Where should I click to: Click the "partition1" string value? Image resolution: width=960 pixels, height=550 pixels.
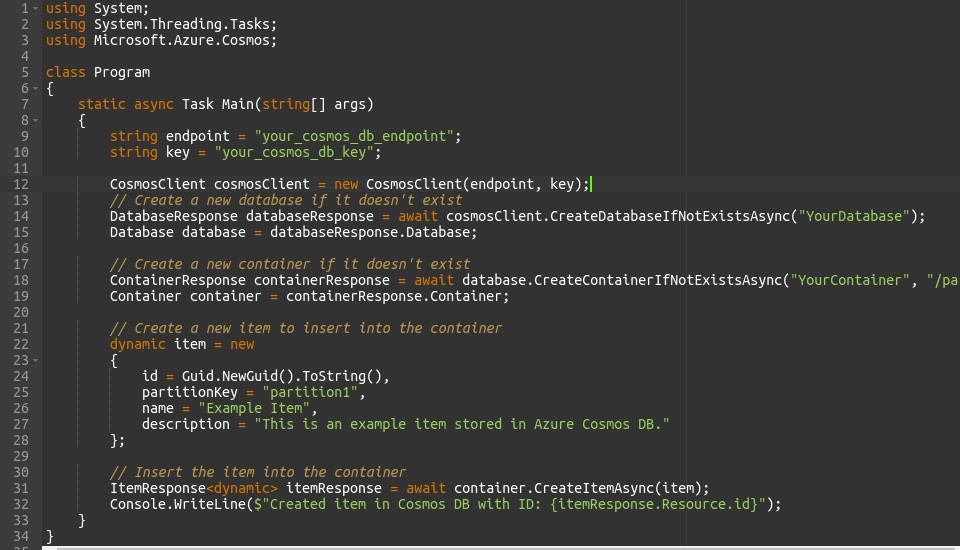(309, 392)
